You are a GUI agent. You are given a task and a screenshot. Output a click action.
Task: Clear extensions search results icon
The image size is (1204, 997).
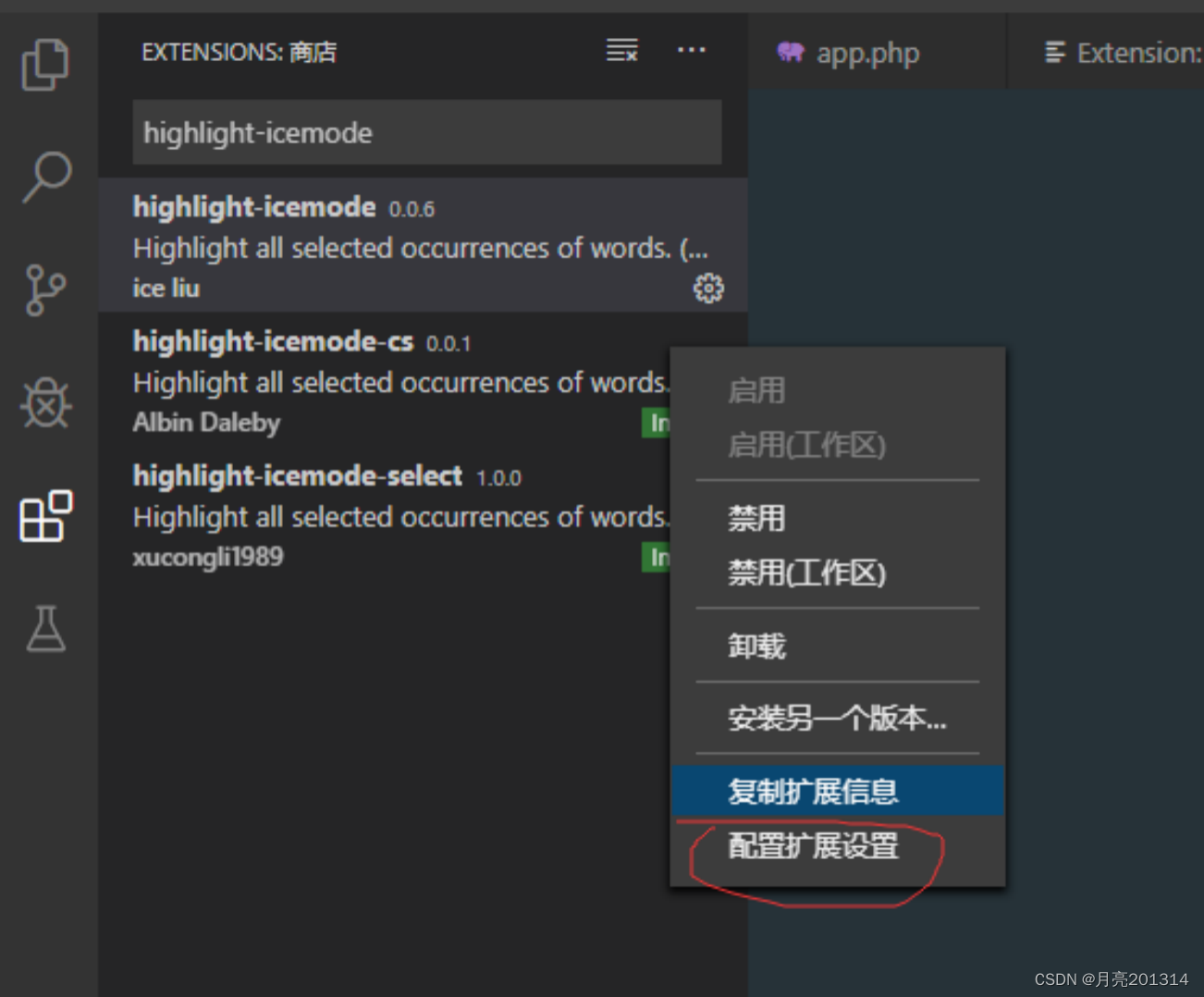(x=621, y=51)
